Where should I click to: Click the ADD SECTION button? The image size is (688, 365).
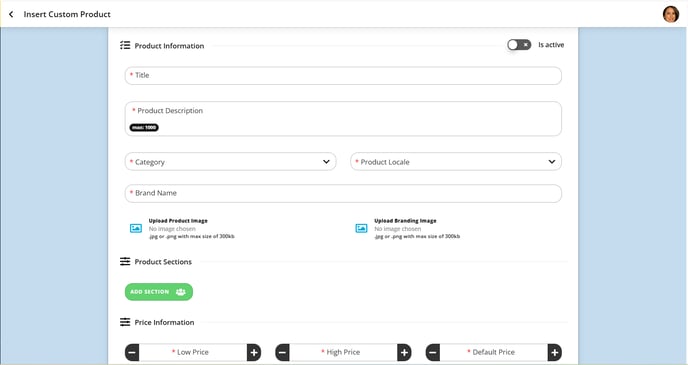pyautogui.click(x=159, y=292)
